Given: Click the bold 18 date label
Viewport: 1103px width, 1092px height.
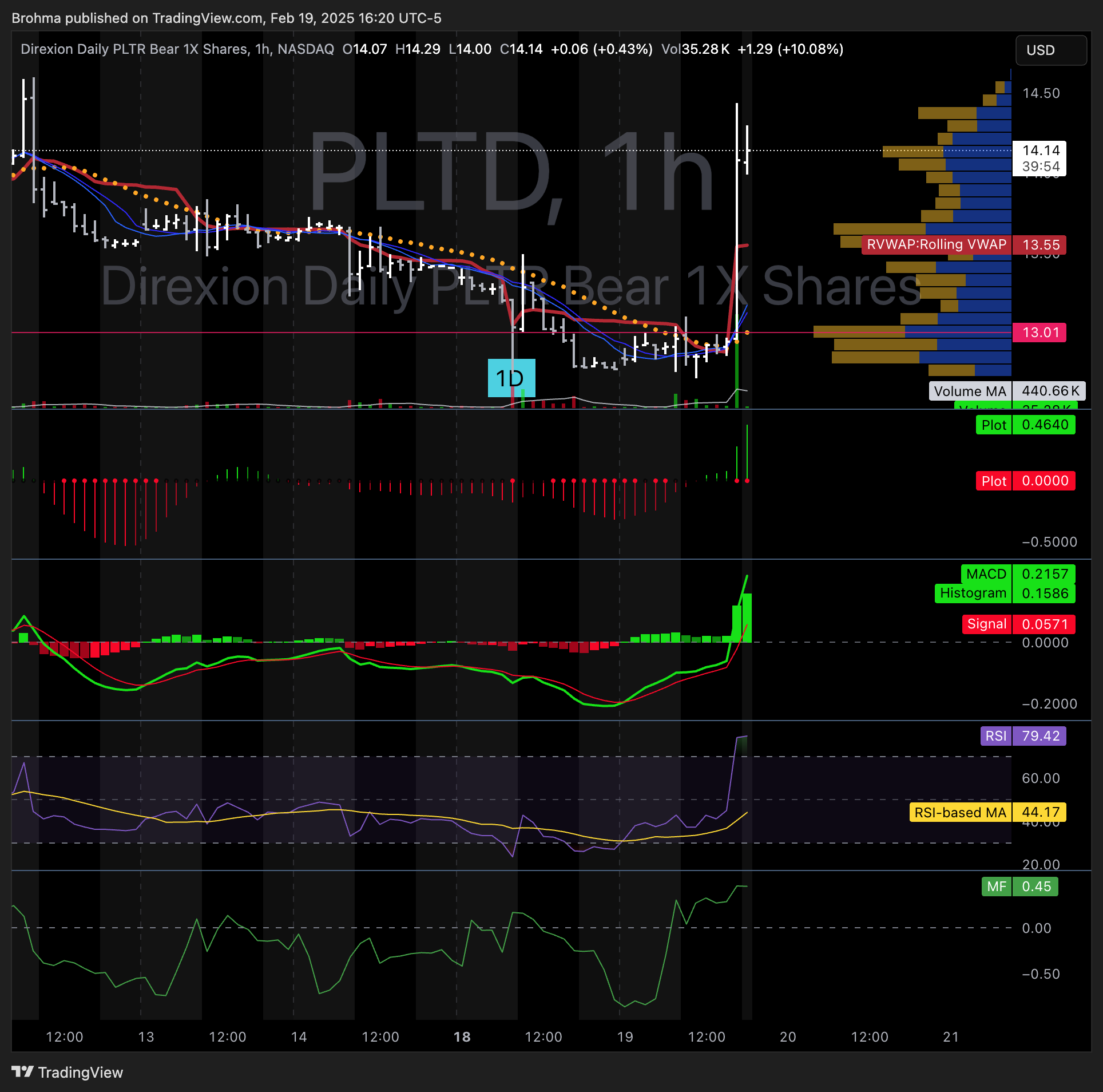Looking at the screenshot, I should pyautogui.click(x=462, y=1036).
